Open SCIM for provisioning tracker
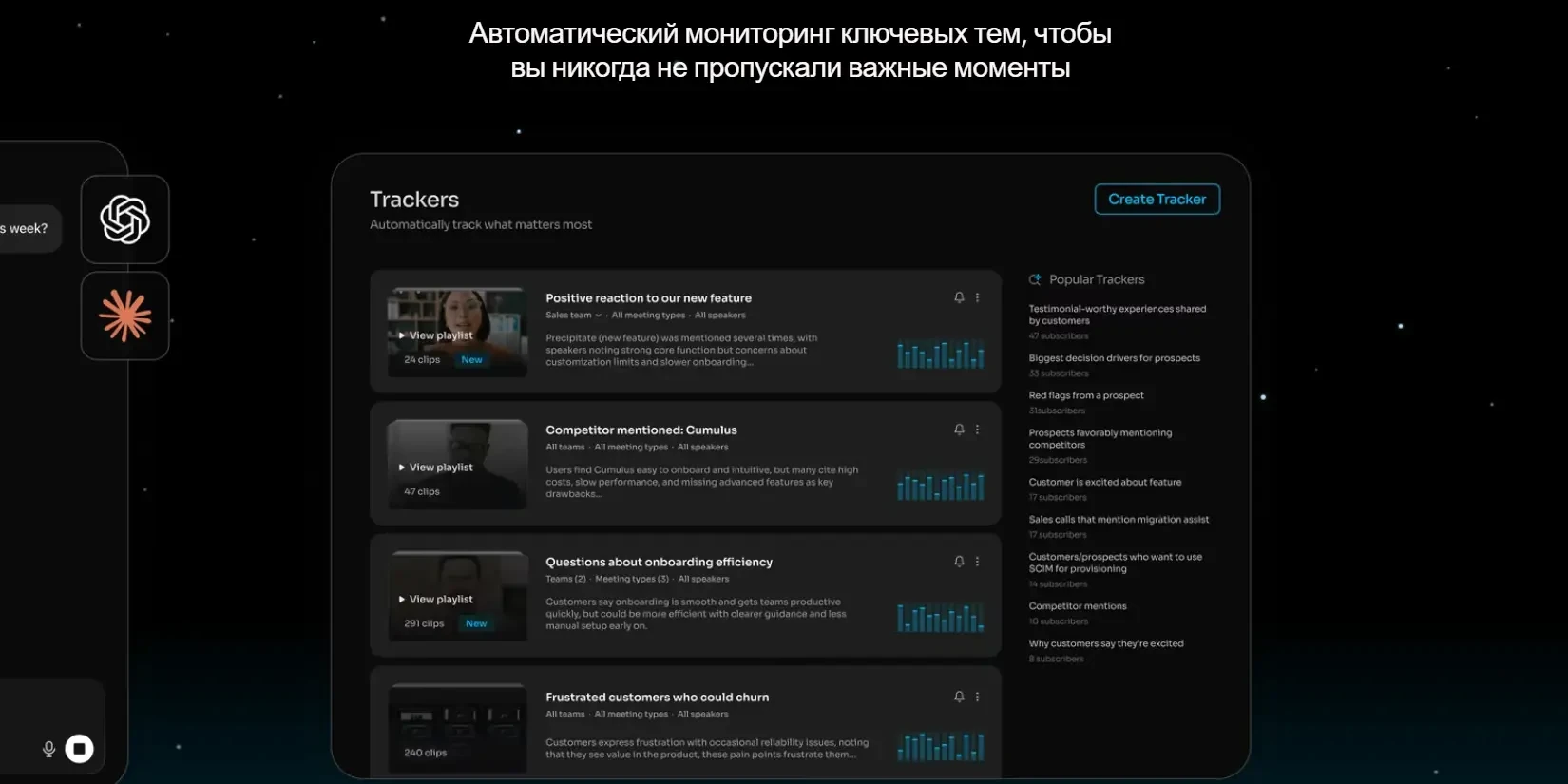 pos(1116,563)
